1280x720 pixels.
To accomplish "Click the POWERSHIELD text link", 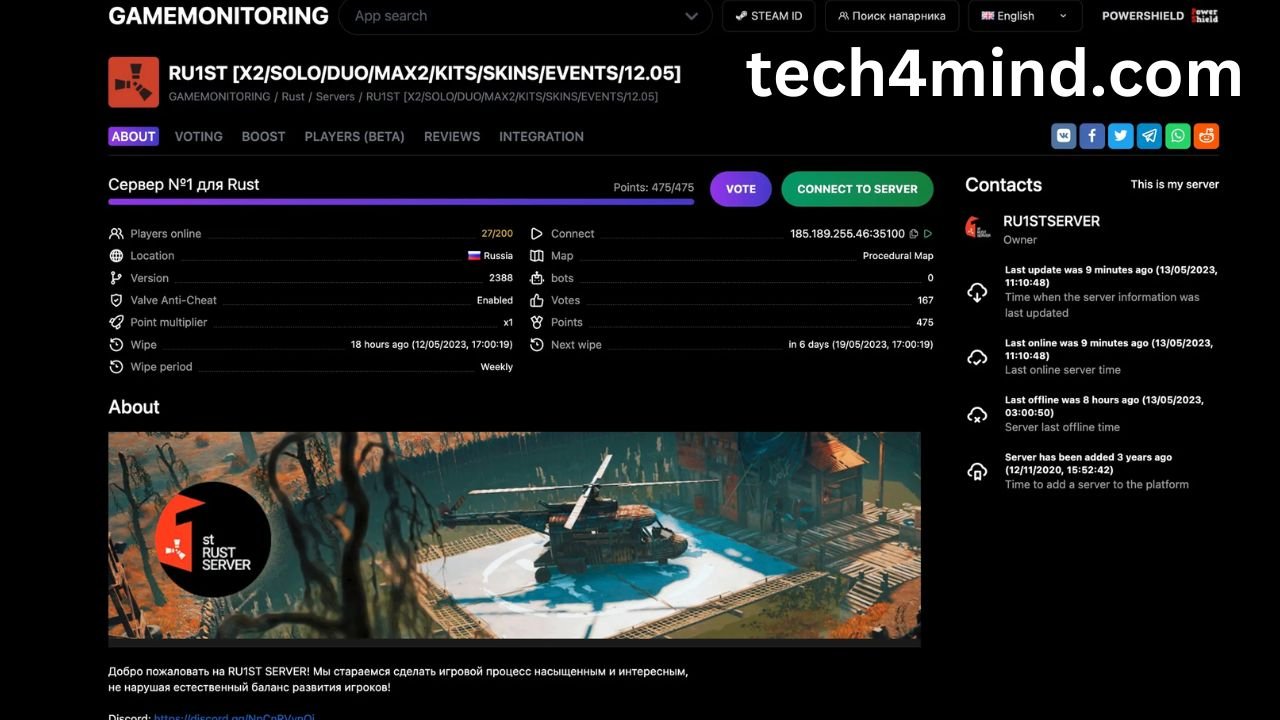I will 1142,16.
